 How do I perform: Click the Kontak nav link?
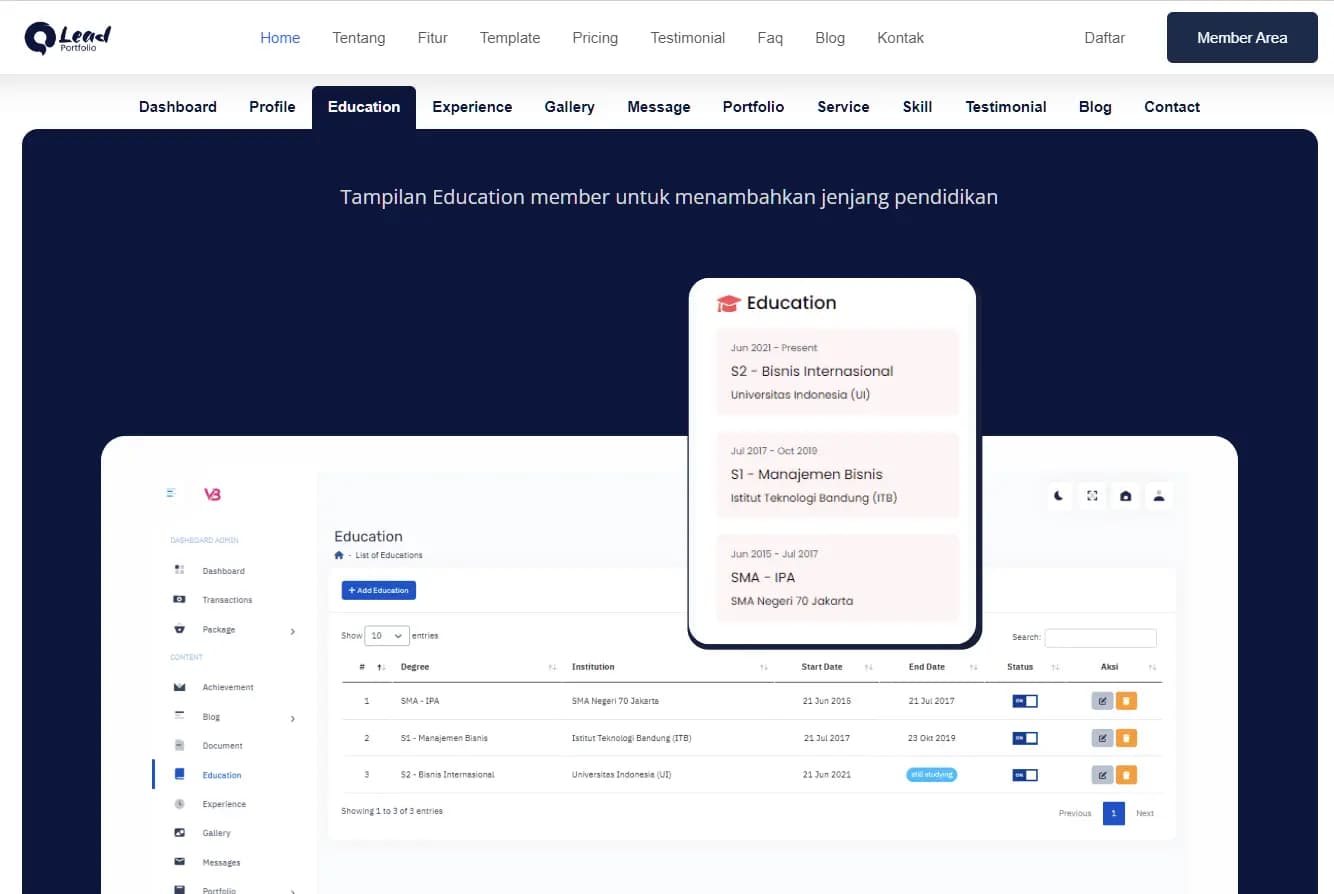pos(901,38)
